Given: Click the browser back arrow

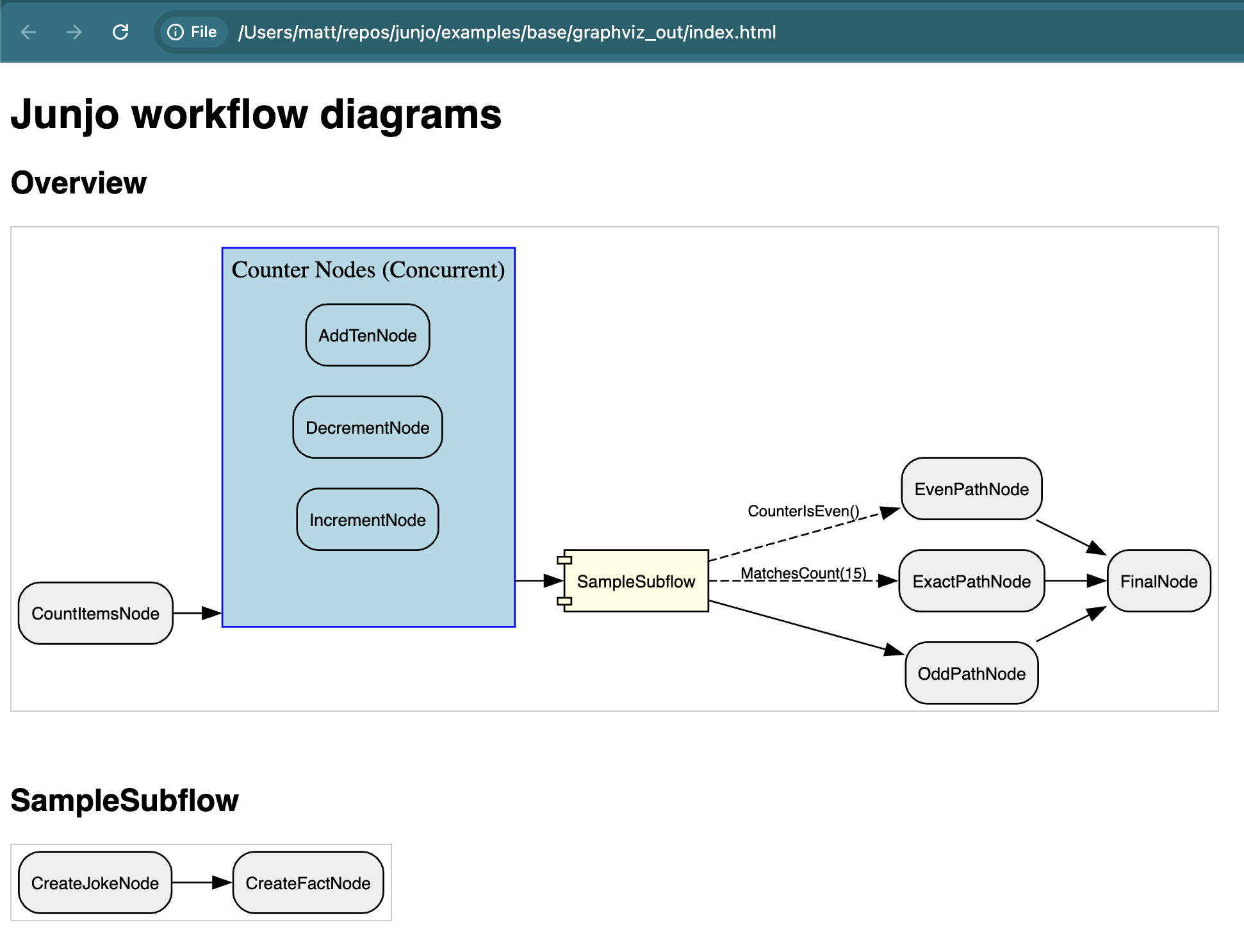Looking at the screenshot, I should [x=28, y=32].
